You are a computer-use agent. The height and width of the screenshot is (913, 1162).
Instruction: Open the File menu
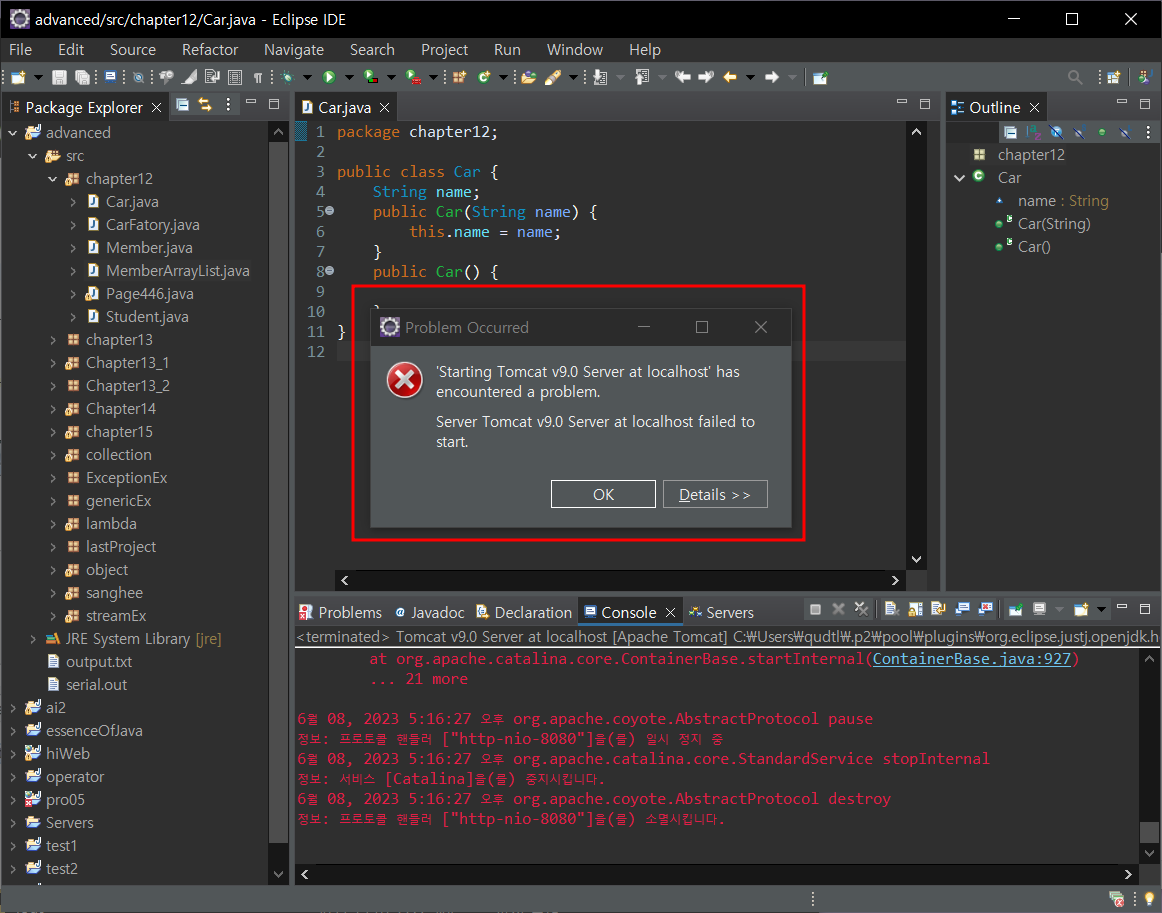20,50
